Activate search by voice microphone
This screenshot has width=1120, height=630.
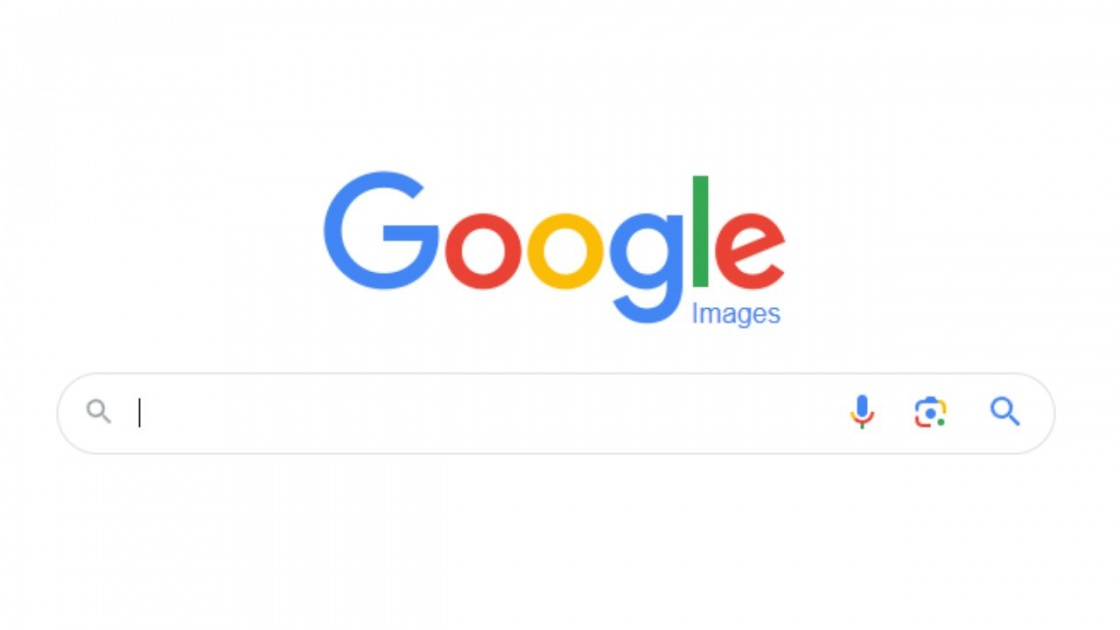[x=861, y=411]
